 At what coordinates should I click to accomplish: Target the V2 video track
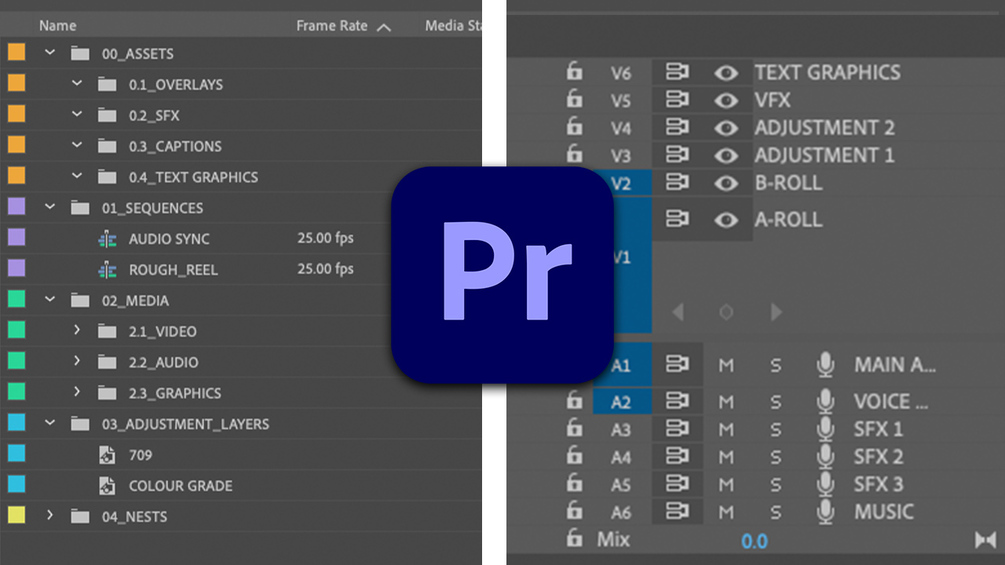(x=622, y=183)
